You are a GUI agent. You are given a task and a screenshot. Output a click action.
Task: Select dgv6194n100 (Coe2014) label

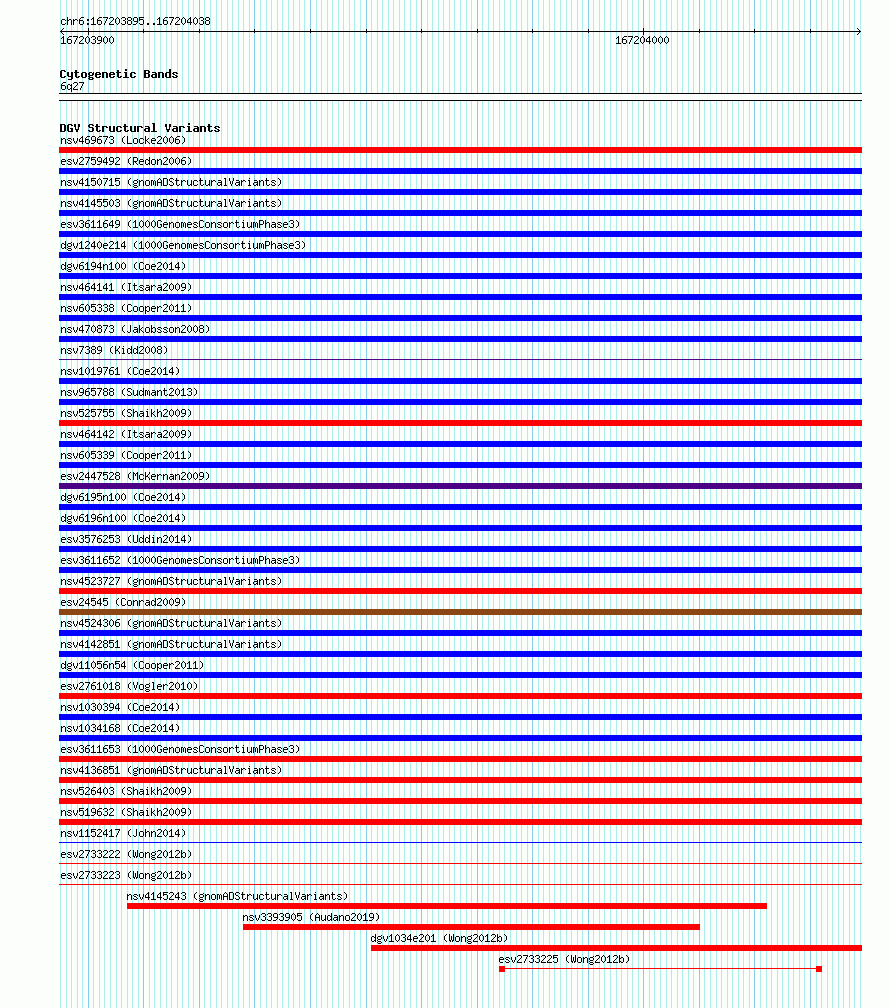click(x=123, y=266)
